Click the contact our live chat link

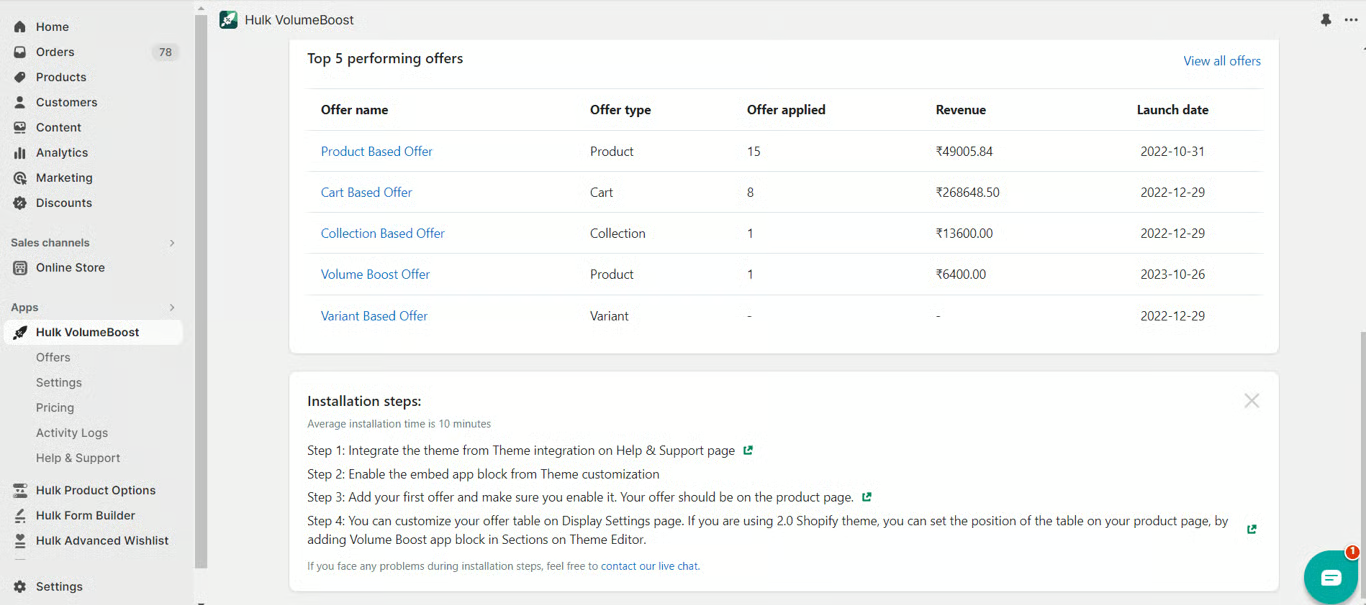[649, 566]
